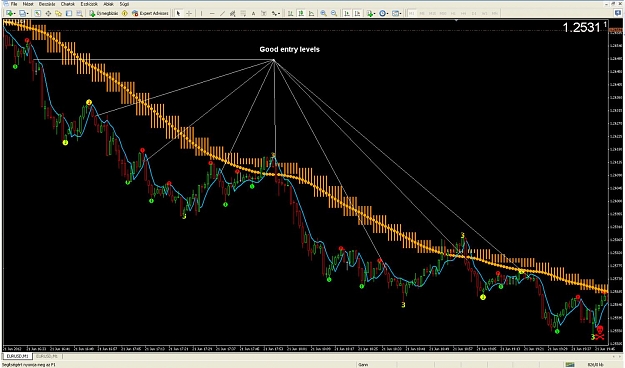Open the Beszúrás menu

coord(47,4)
